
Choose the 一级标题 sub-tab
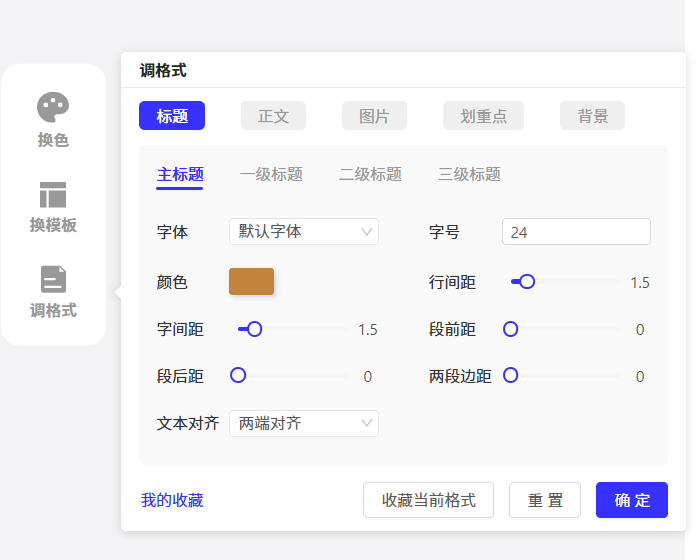pos(271,174)
